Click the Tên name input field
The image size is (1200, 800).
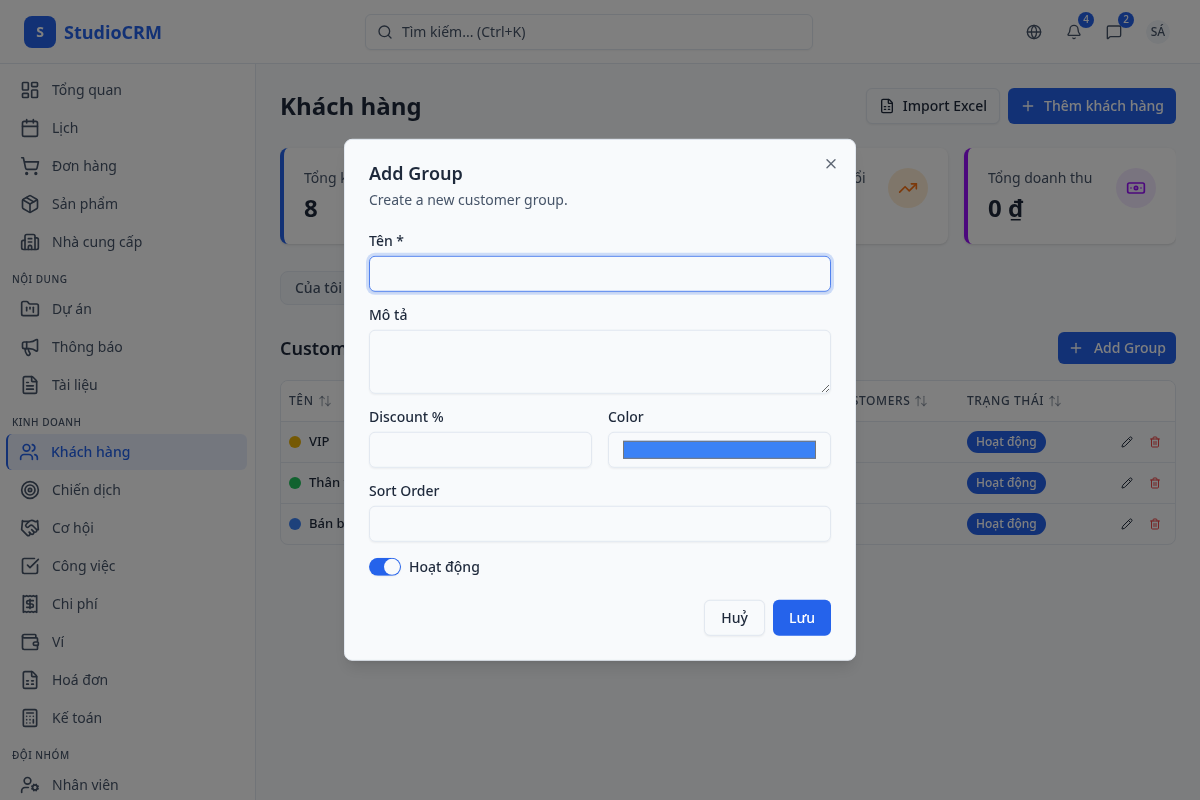pos(600,274)
